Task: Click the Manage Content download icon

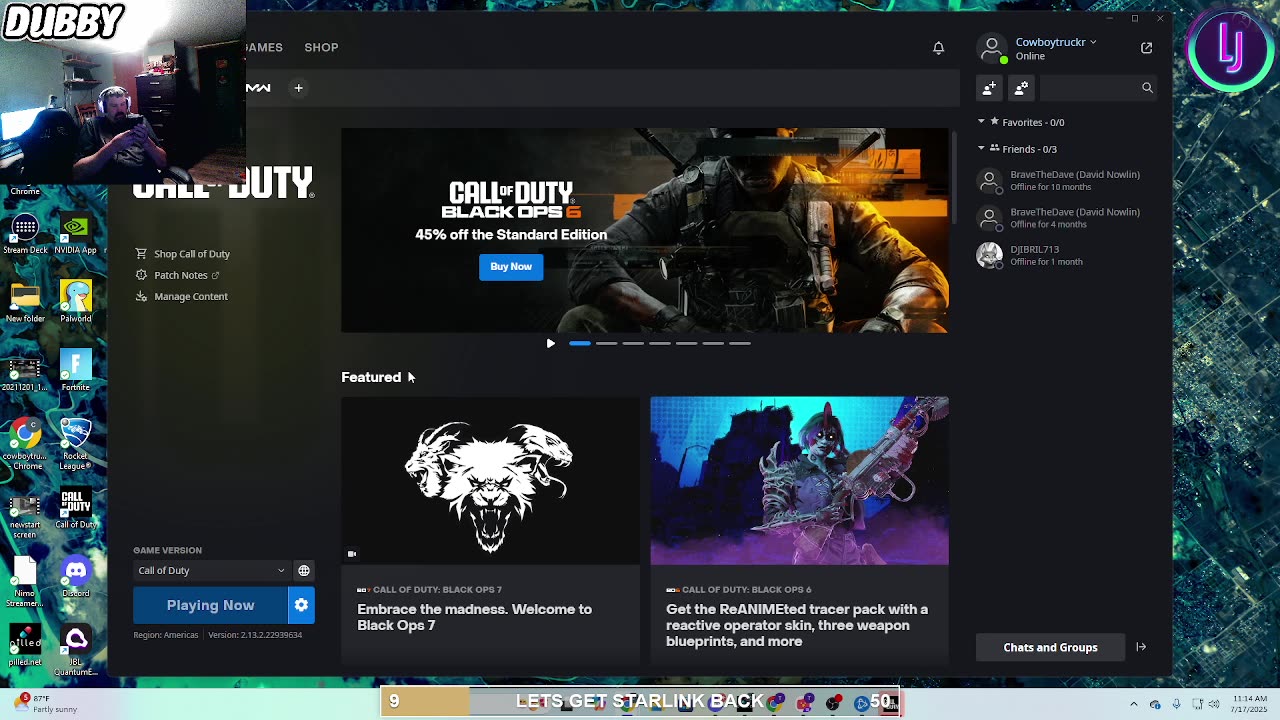Action: pos(141,297)
